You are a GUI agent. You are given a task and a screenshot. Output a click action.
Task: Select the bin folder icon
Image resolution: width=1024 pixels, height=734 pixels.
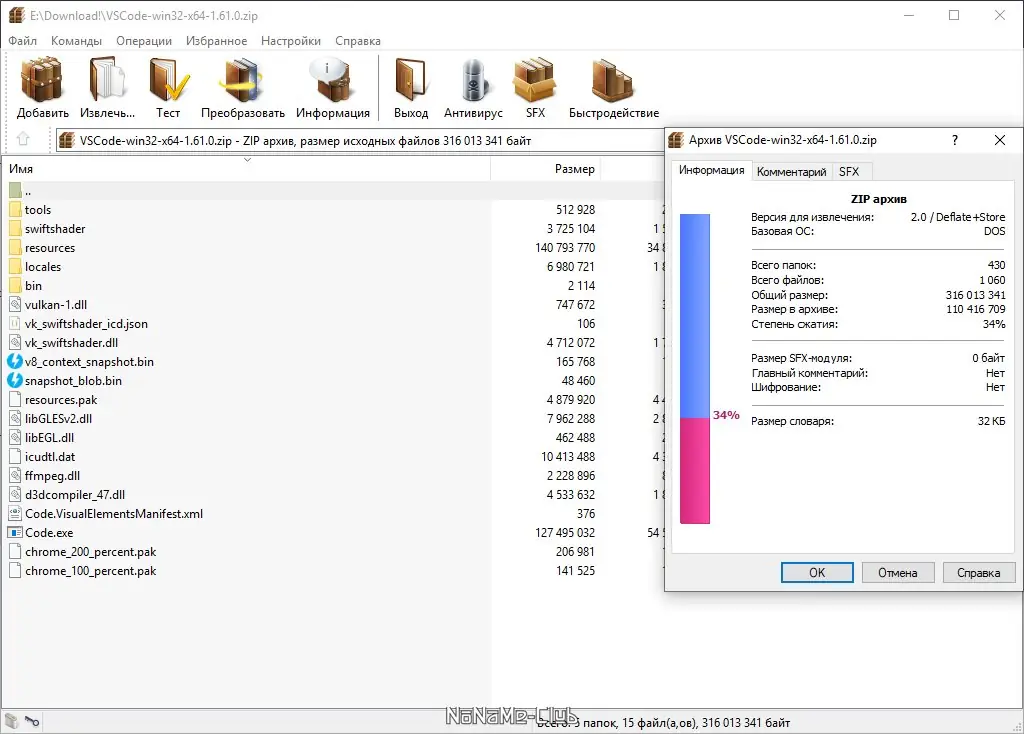click(16, 285)
